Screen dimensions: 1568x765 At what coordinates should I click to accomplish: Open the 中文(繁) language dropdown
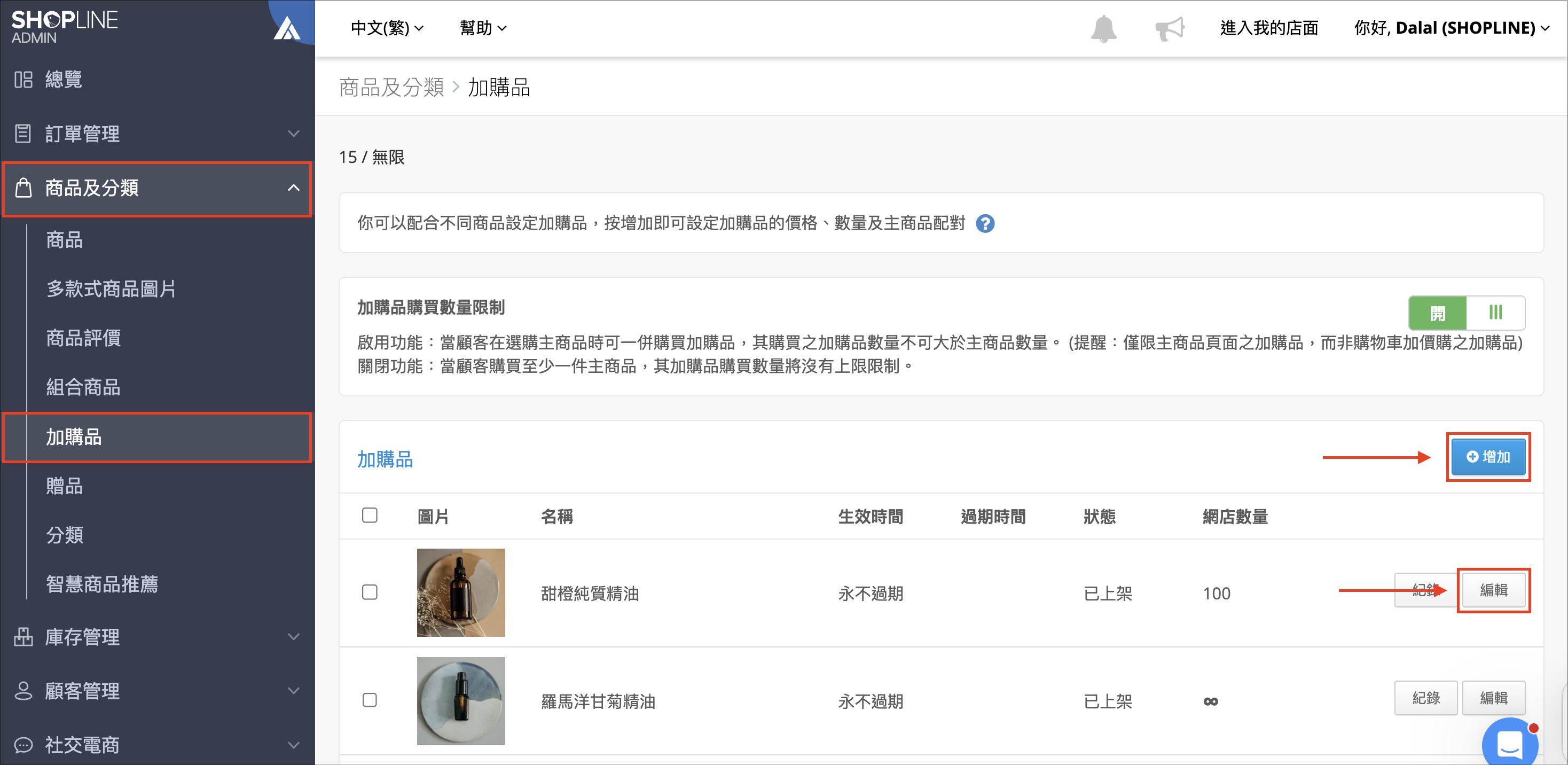[x=387, y=28]
